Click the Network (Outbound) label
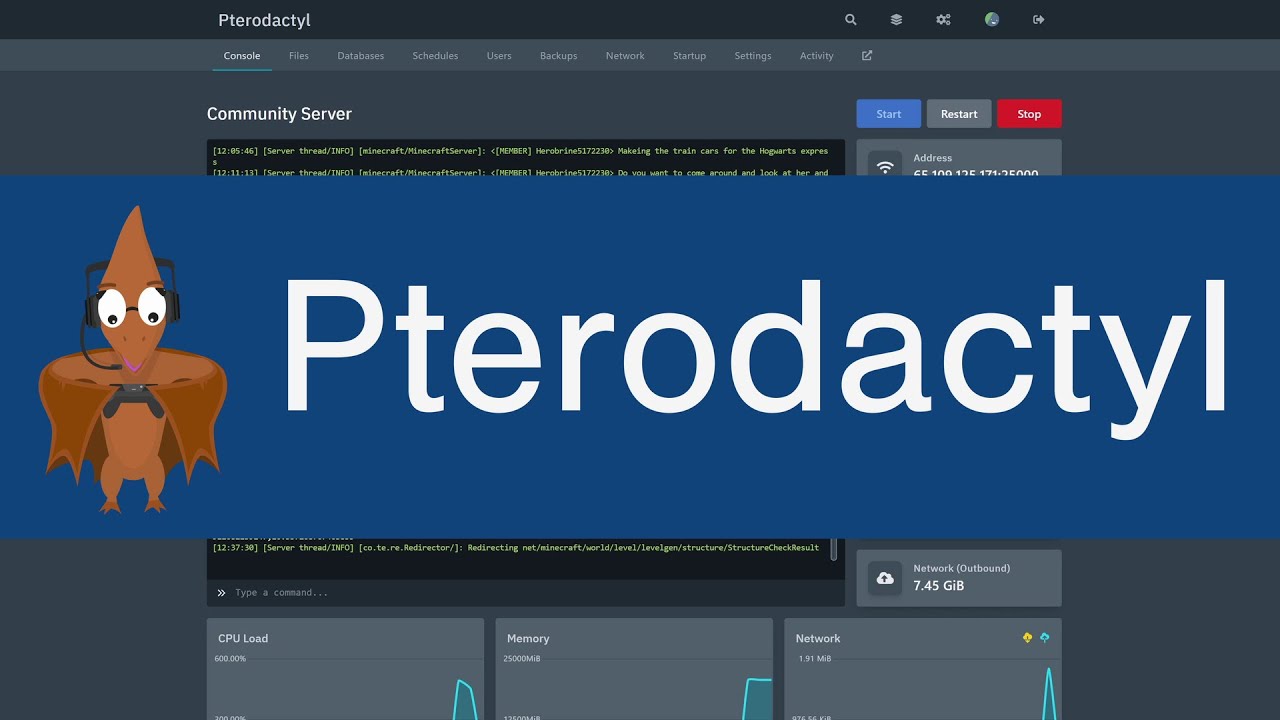 [961, 568]
